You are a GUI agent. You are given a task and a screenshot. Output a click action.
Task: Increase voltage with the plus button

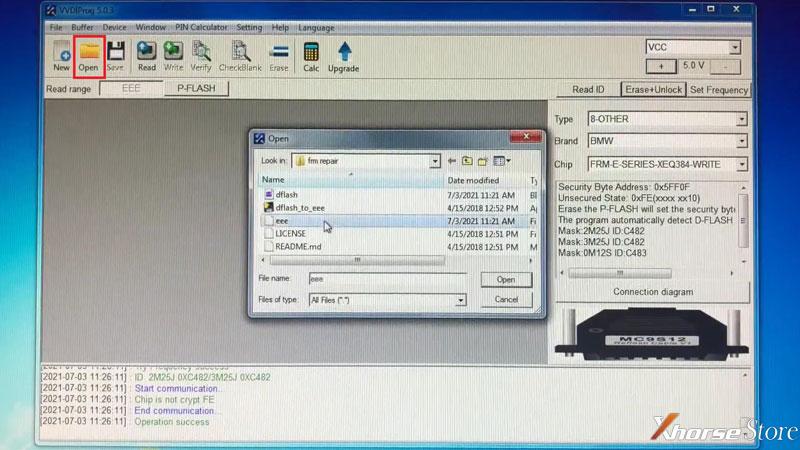pos(661,66)
